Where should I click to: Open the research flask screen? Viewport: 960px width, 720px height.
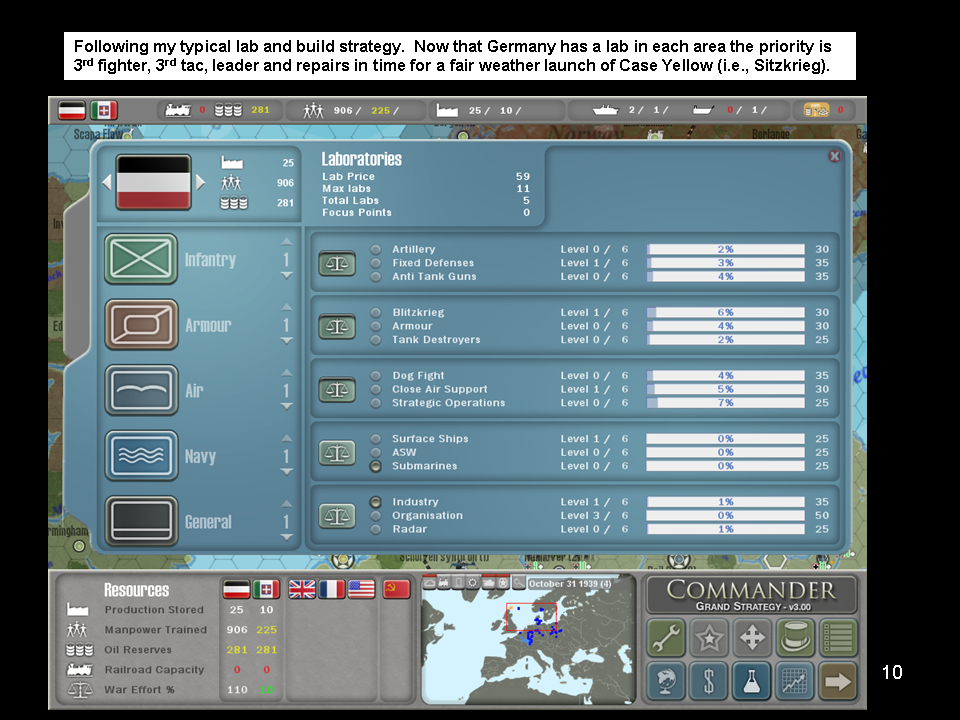click(x=752, y=681)
